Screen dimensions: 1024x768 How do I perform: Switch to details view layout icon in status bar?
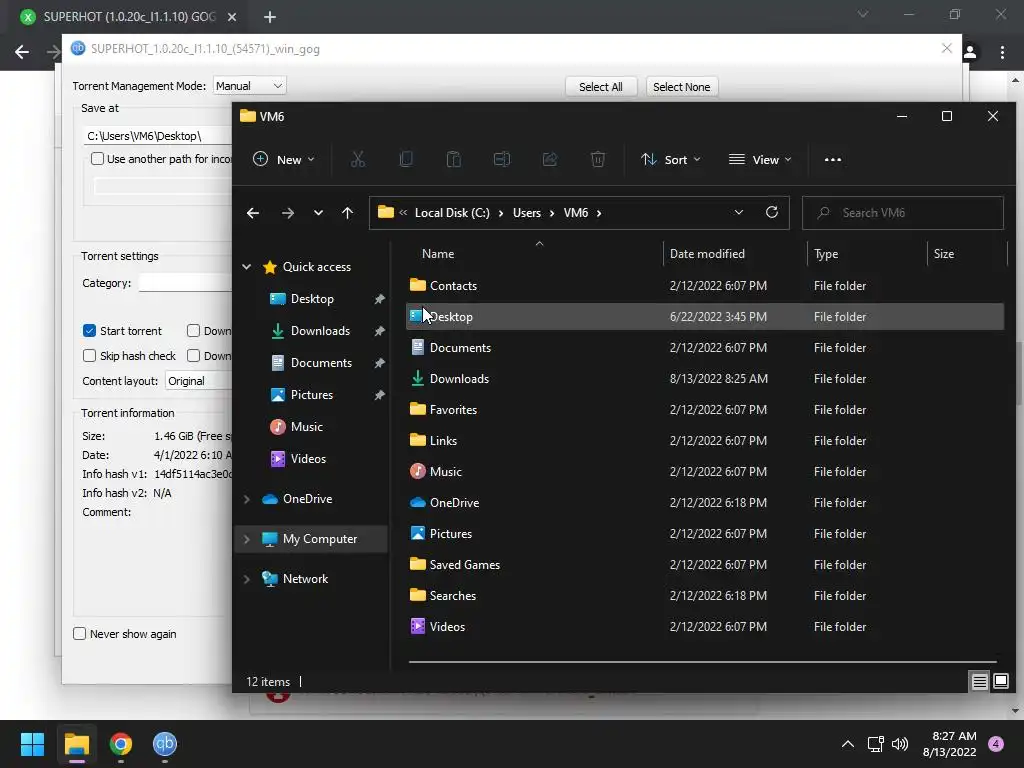click(980, 682)
